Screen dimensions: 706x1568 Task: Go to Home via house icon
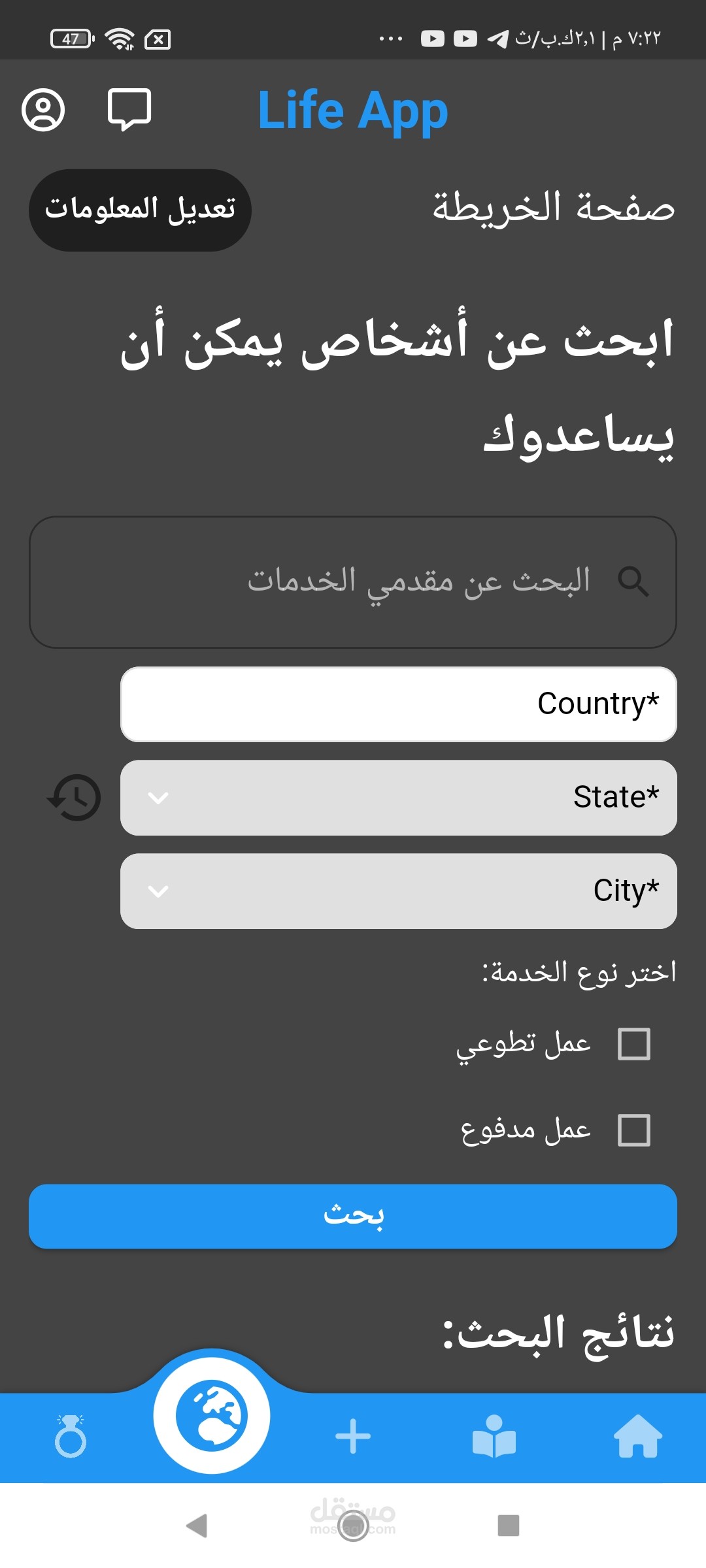pos(637,1436)
